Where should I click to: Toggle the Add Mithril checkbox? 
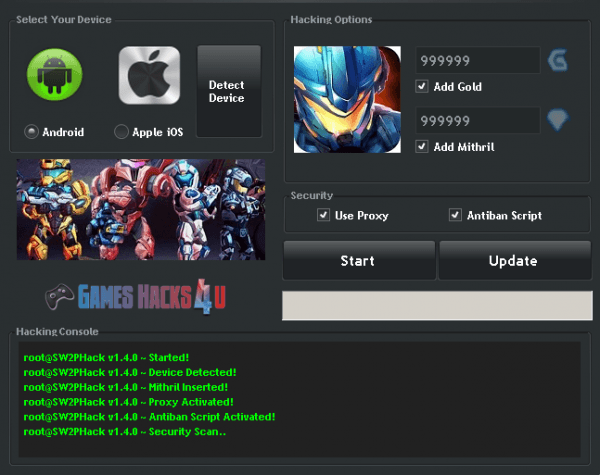422,147
